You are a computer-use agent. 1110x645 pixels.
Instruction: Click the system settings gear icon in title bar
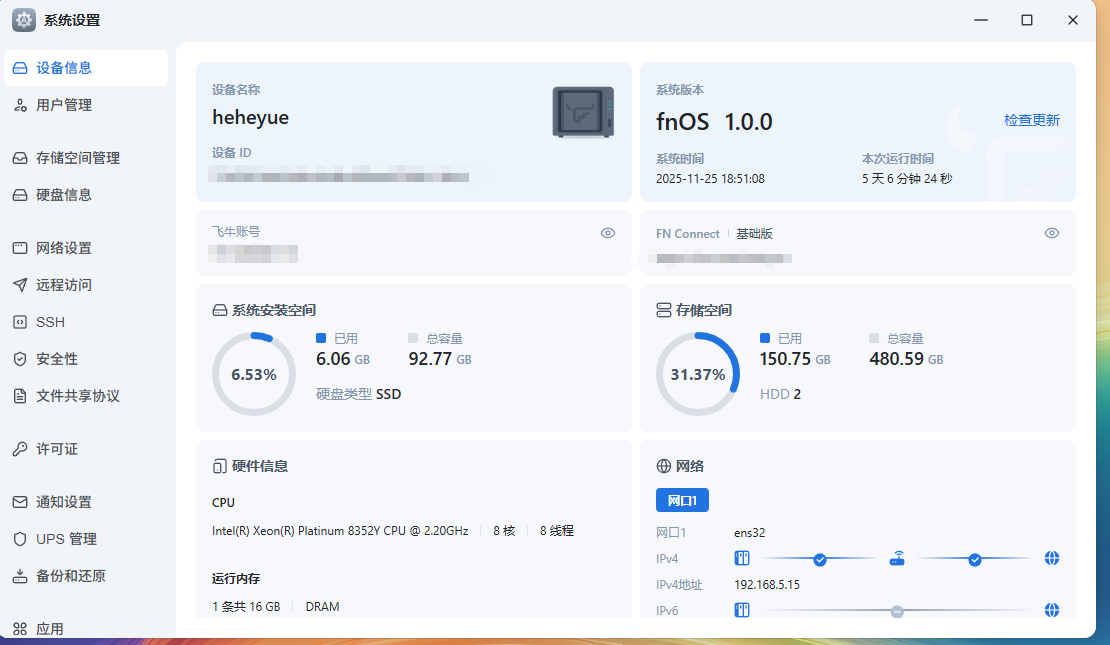coord(23,20)
